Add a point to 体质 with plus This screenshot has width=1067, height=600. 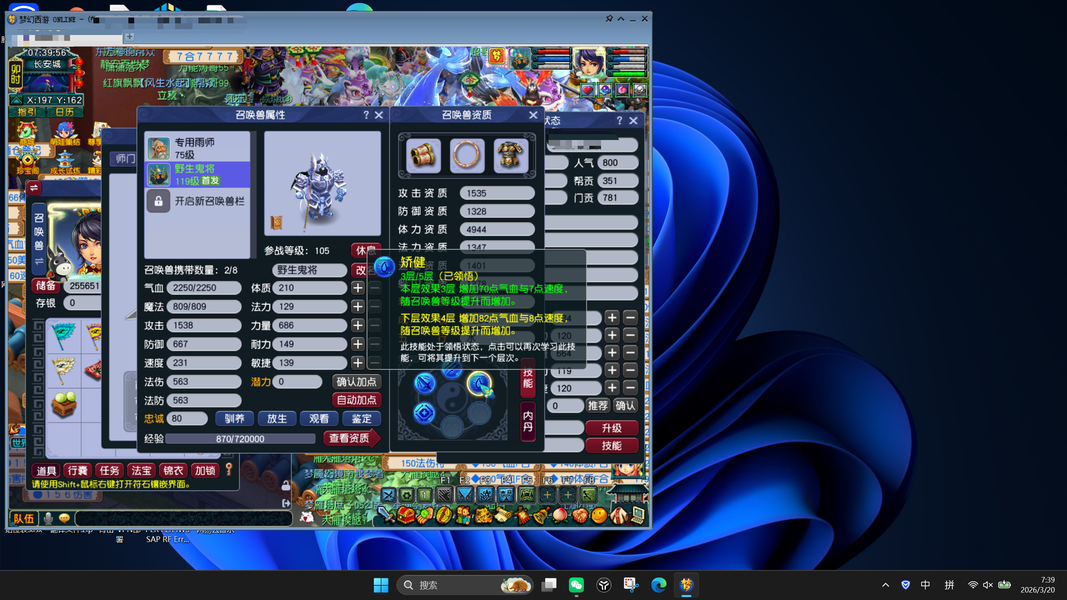(357, 288)
